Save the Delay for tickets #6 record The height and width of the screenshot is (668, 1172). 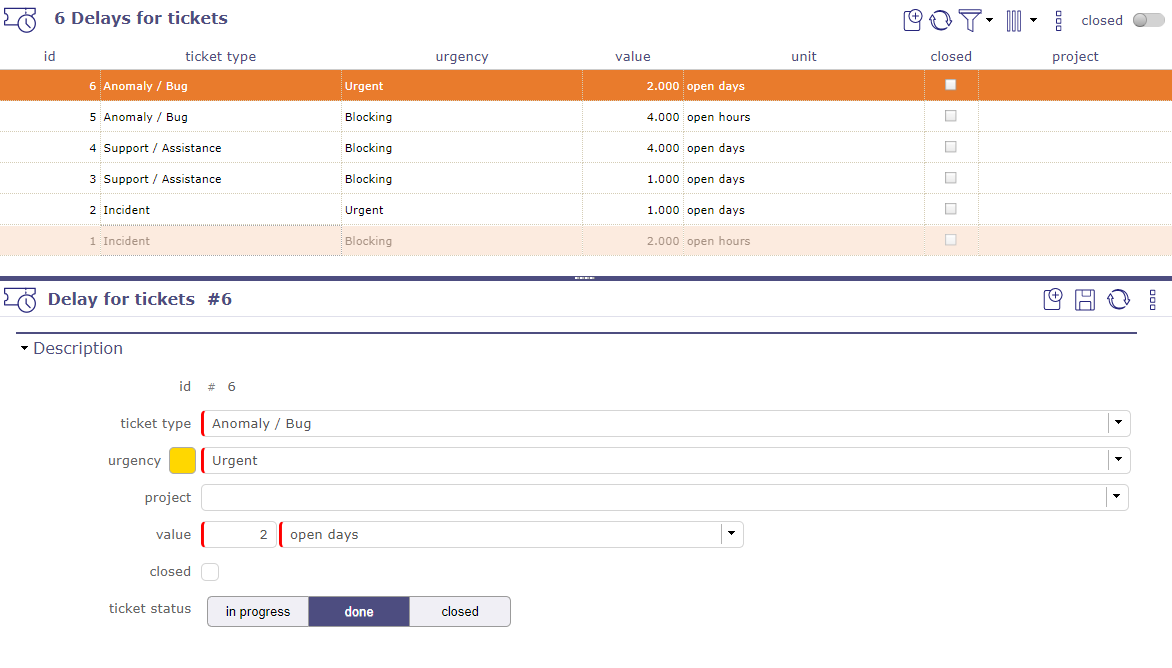1085,298
